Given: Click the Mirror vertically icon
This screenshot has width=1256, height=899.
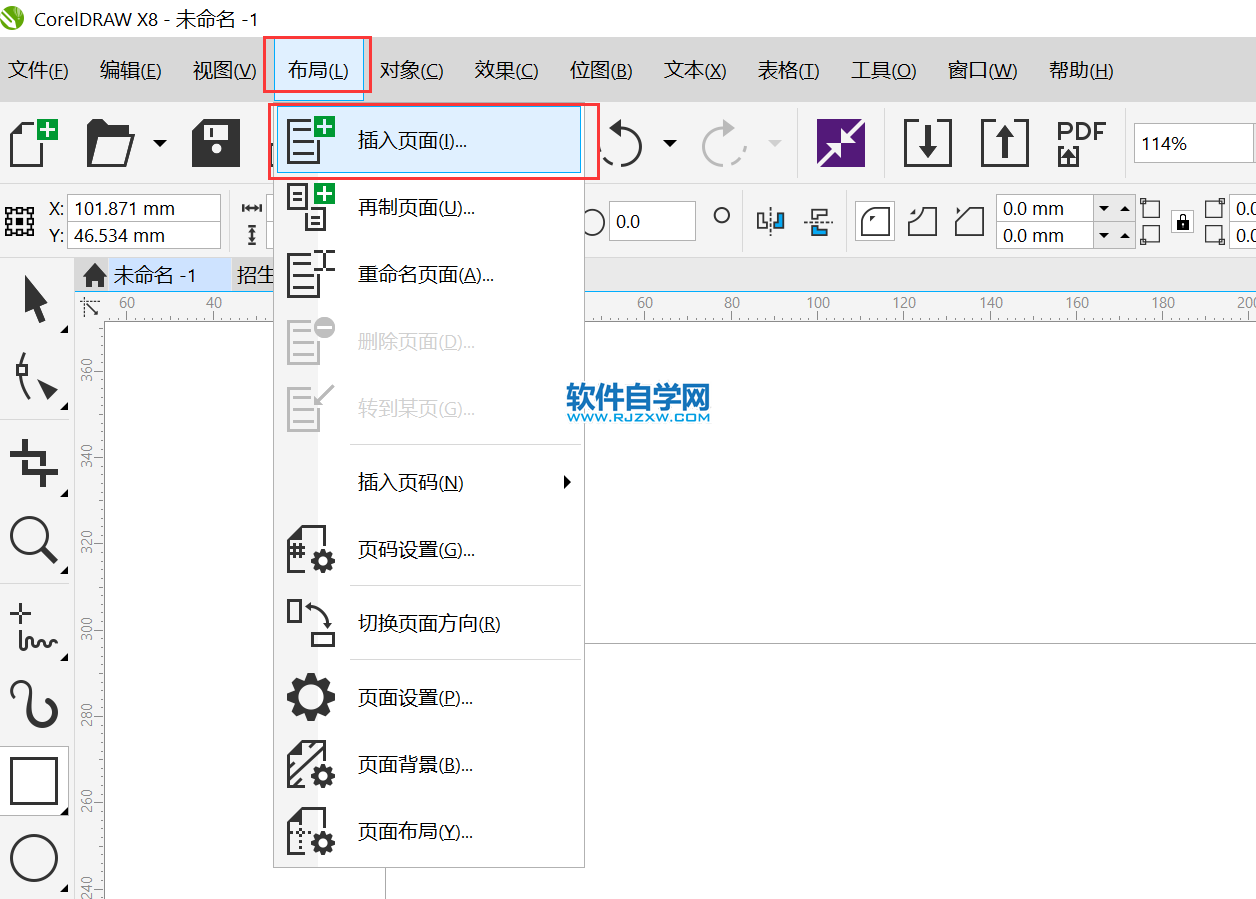Looking at the screenshot, I should (819, 221).
